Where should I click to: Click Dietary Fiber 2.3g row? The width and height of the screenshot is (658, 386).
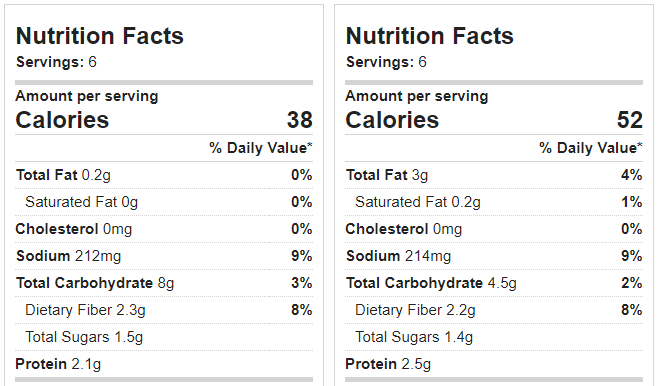pyautogui.click(x=164, y=310)
